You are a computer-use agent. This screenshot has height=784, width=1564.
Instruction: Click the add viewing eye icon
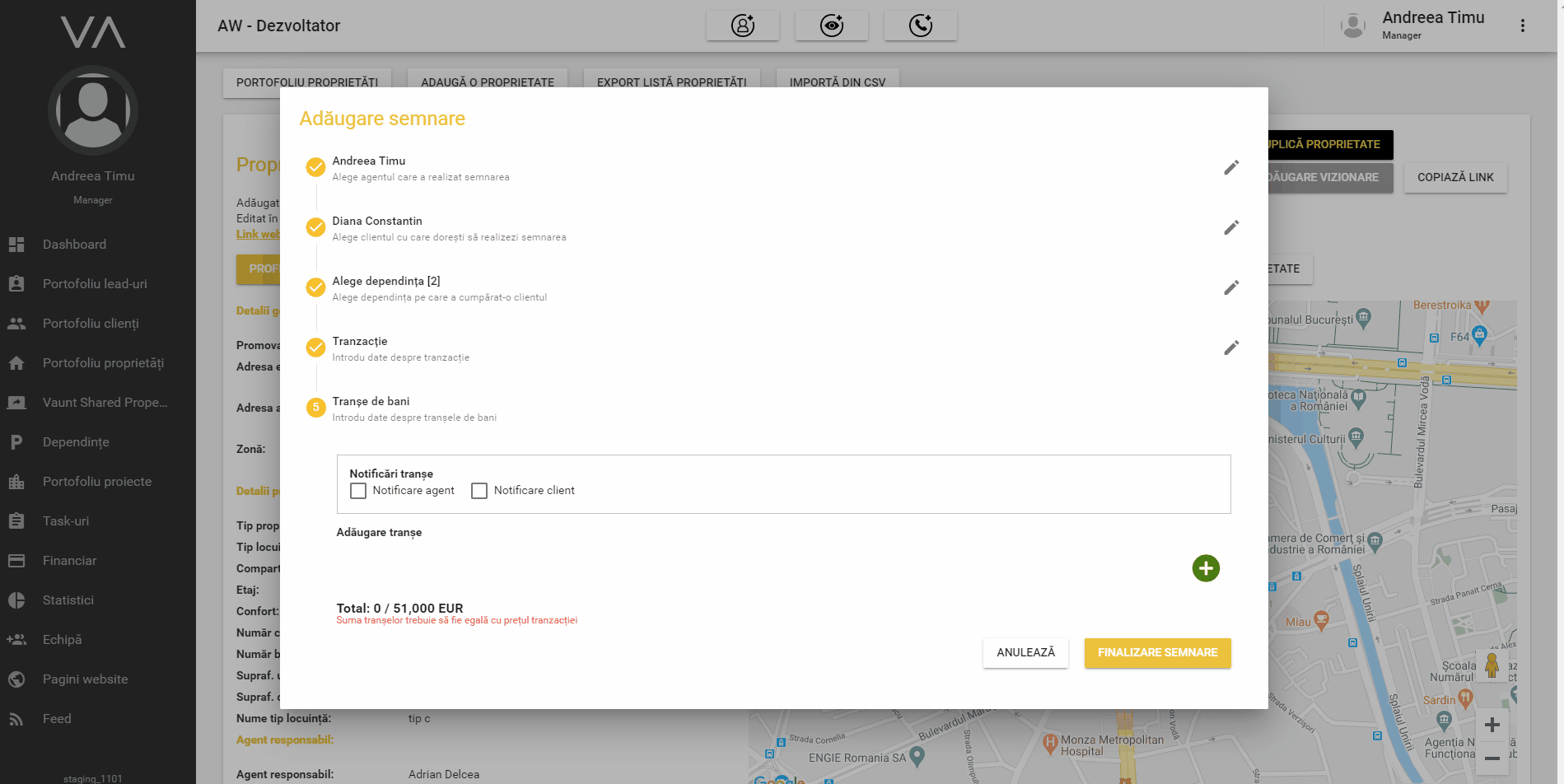832,26
